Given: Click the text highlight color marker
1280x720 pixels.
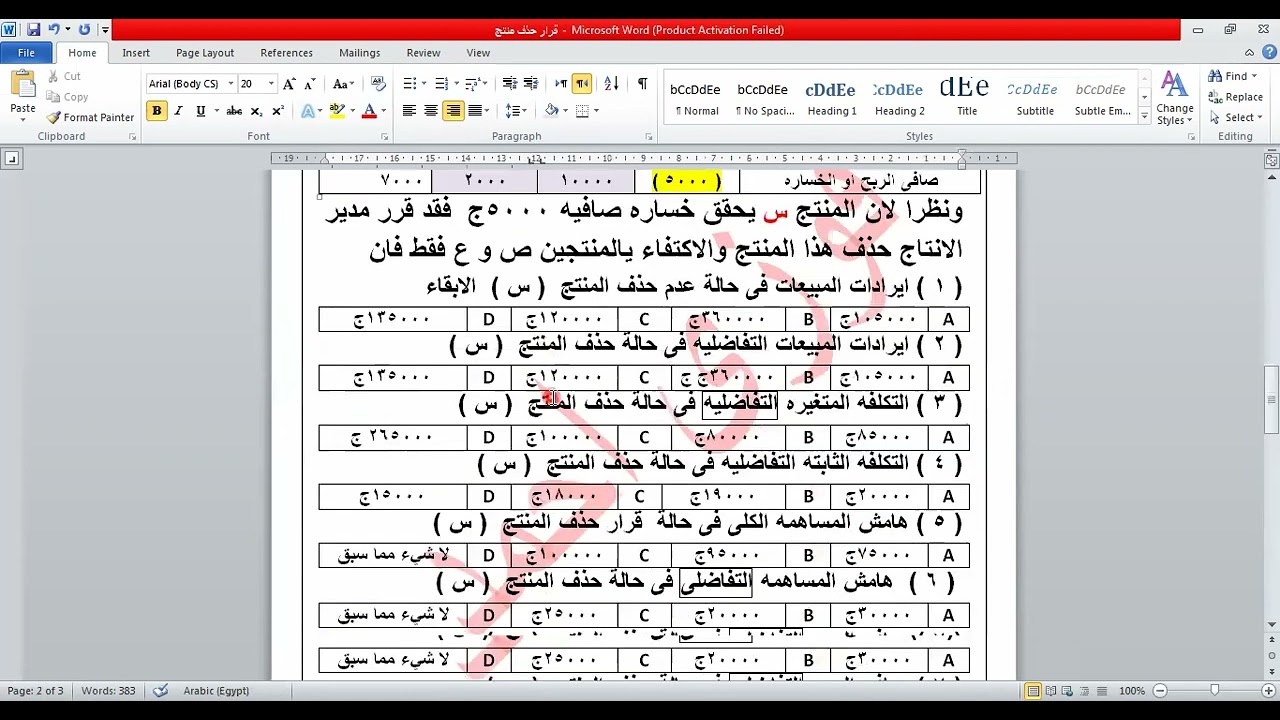Looking at the screenshot, I should pos(336,111).
